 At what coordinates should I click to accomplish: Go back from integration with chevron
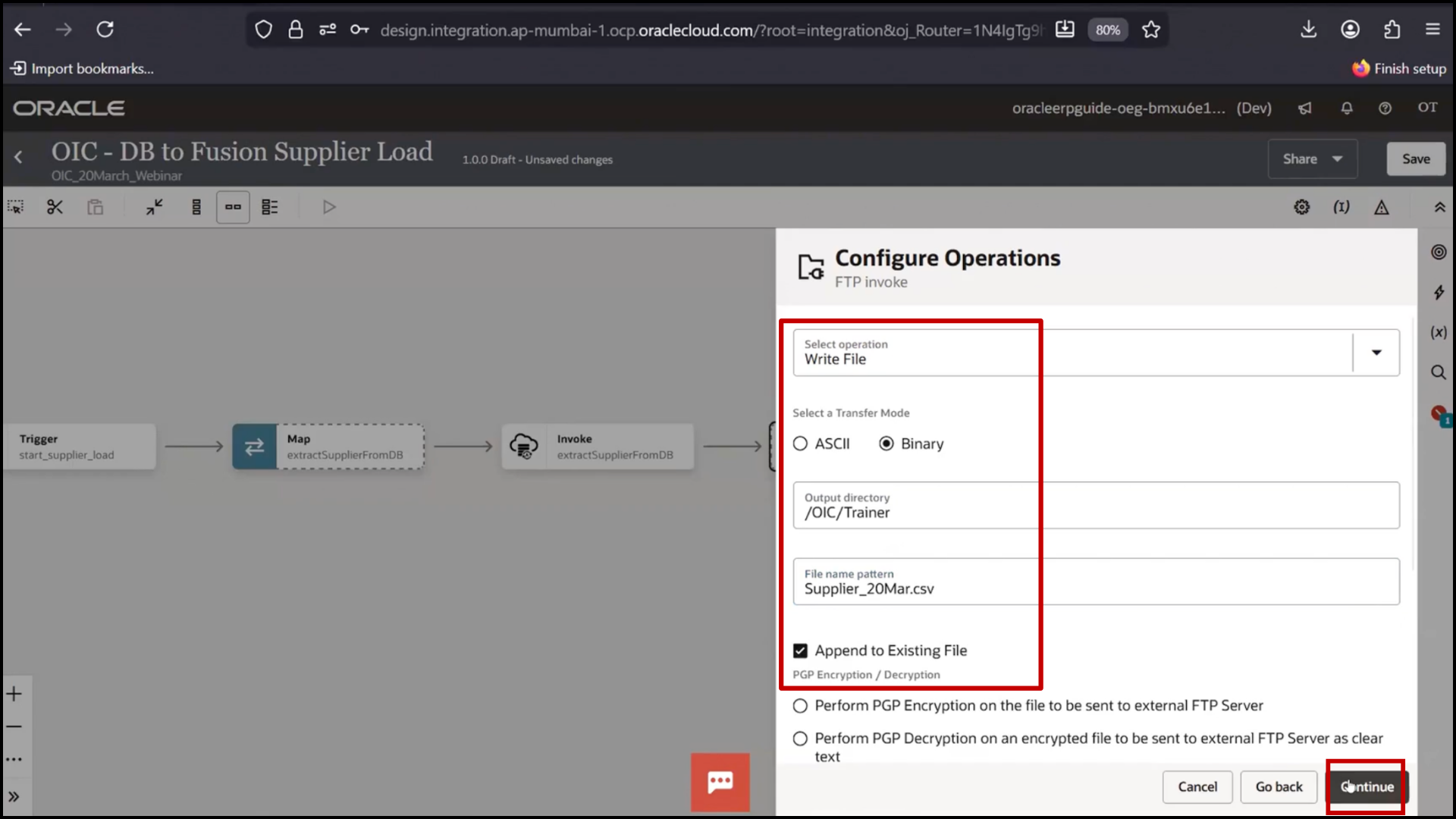tap(18, 157)
